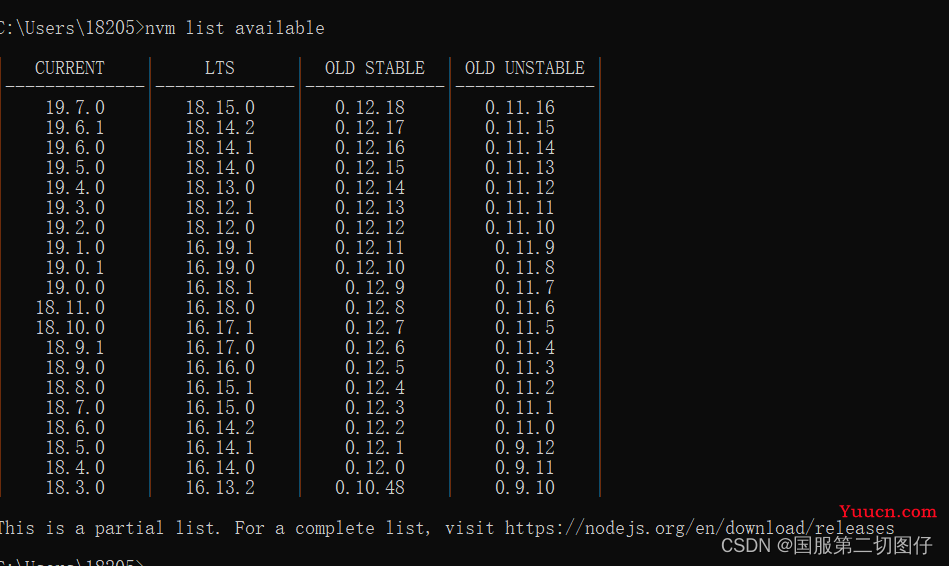The height and width of the screenshot is (566, 949).
Task: Click old stable version 0.12.9
Action: coord(375,288)
